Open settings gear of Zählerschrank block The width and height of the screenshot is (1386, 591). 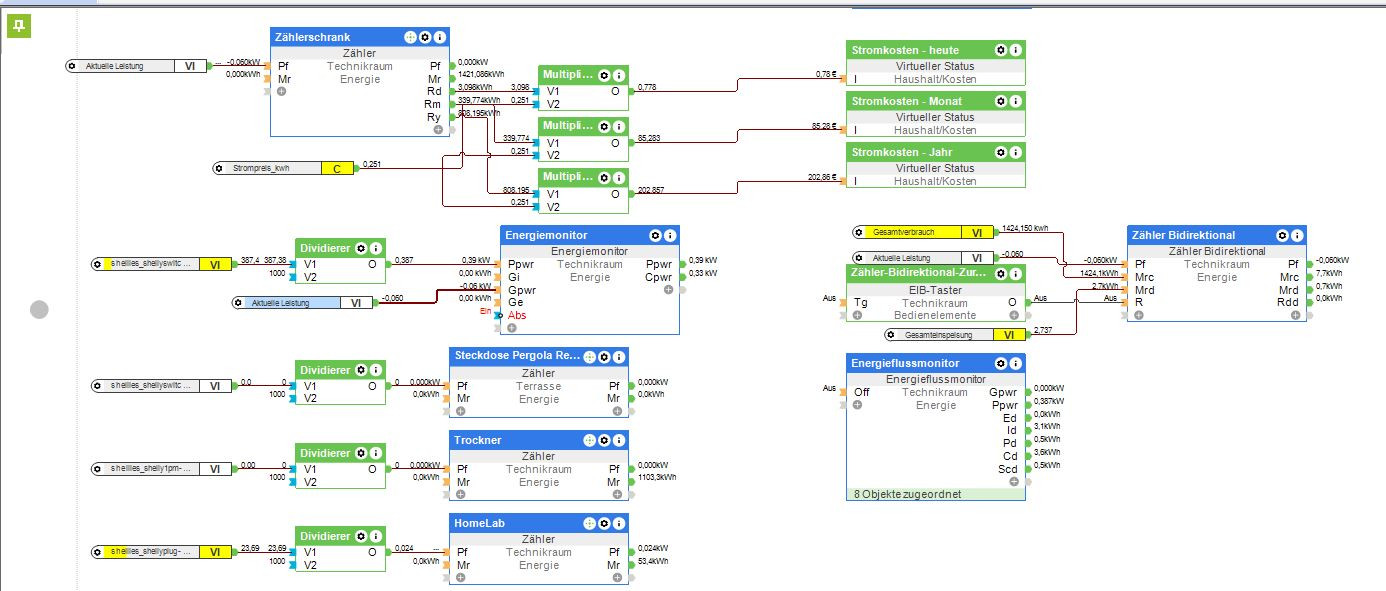425,37
